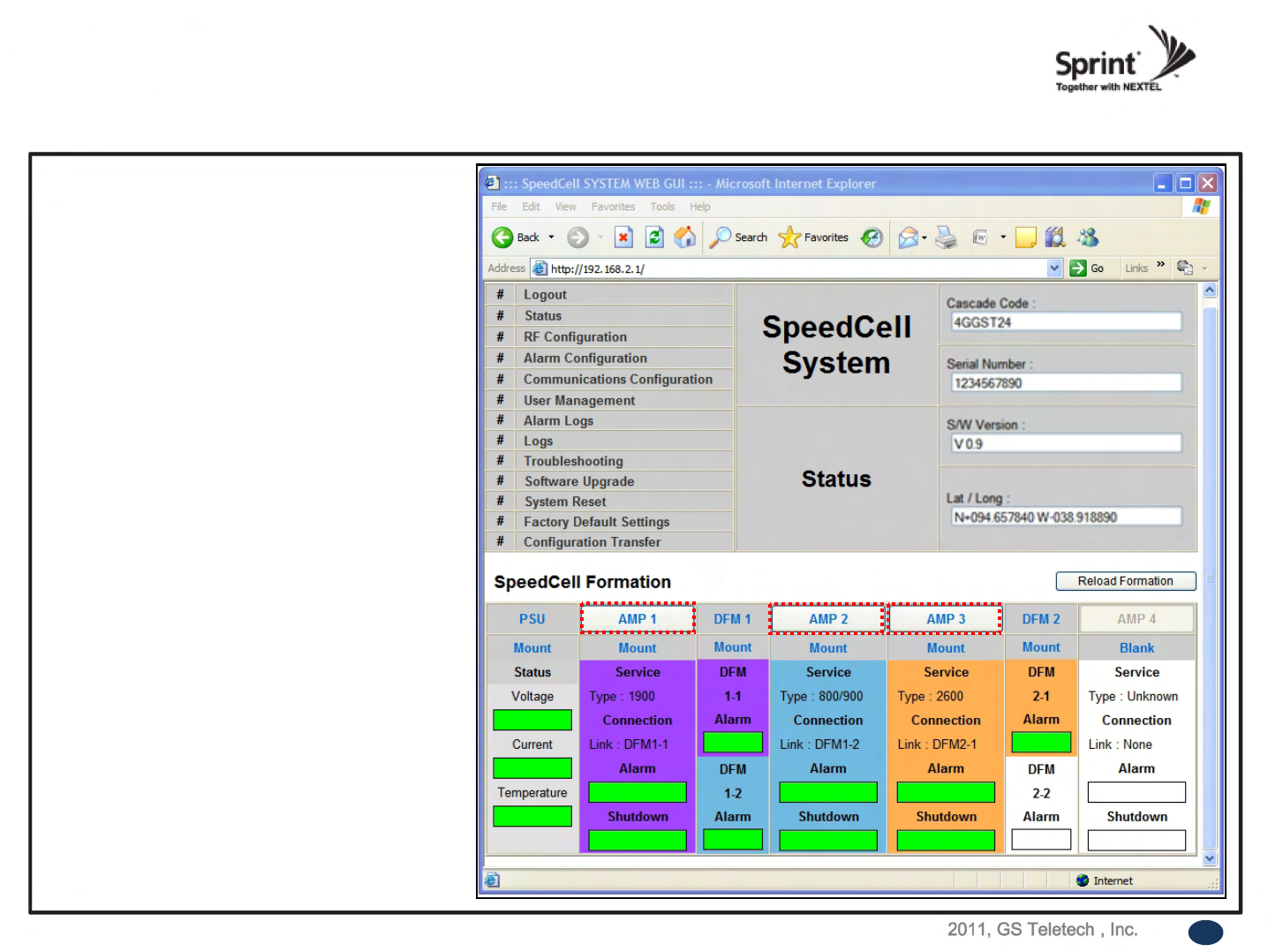Open the History clock icon
The image size is (1268, 952).
tap(872, 237)
